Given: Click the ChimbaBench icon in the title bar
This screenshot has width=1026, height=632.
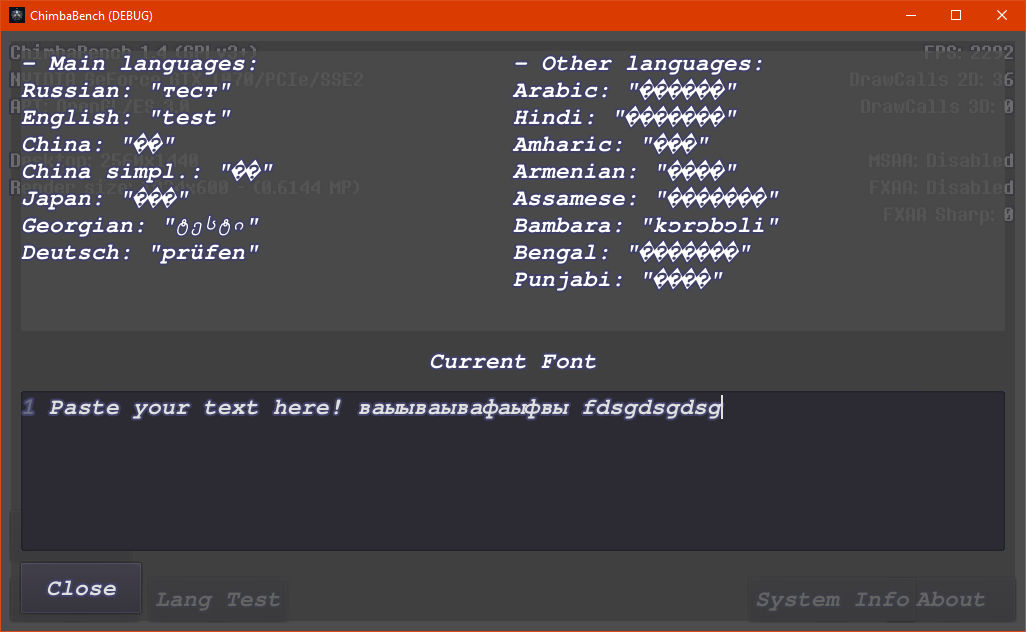Looking at the screenshot, I should pos(16,16).
